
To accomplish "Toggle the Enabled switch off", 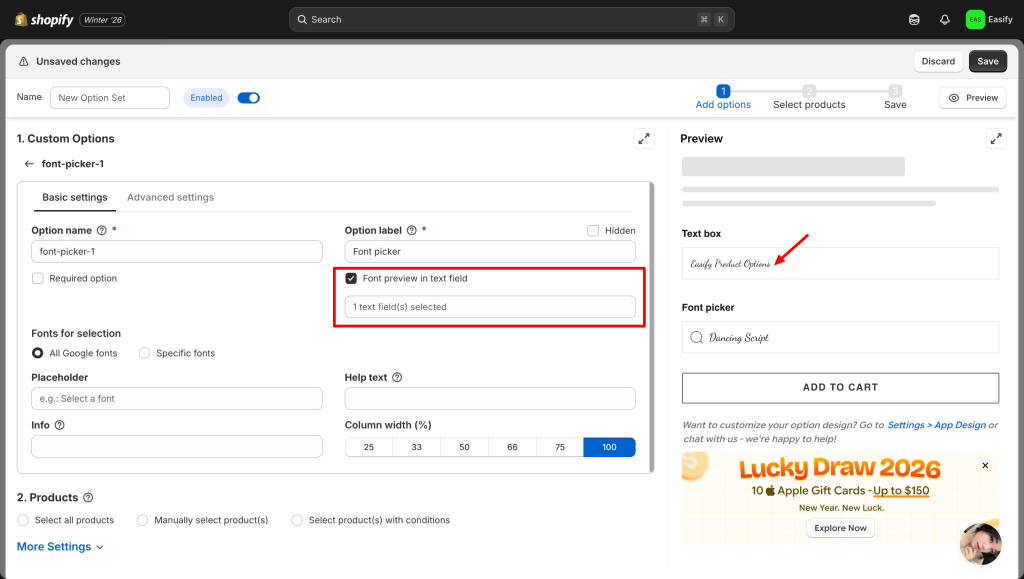I will click(x=248, y=98).
